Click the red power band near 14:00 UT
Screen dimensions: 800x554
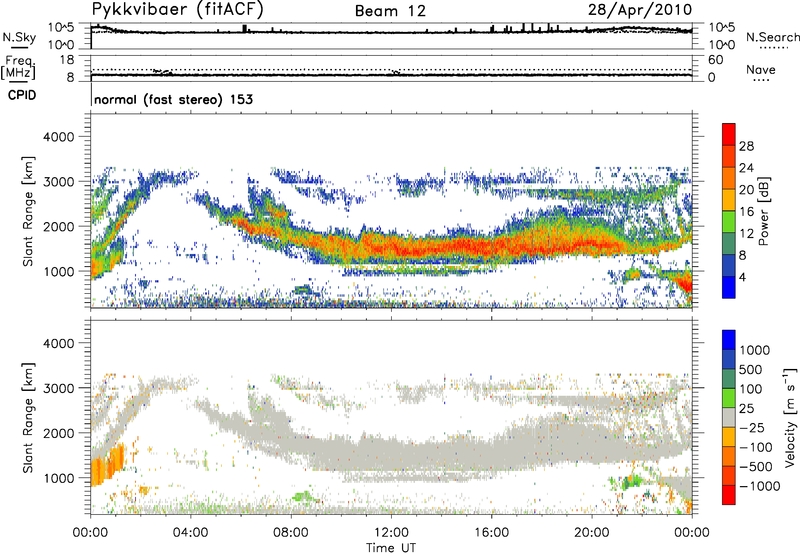pos(441,248)
